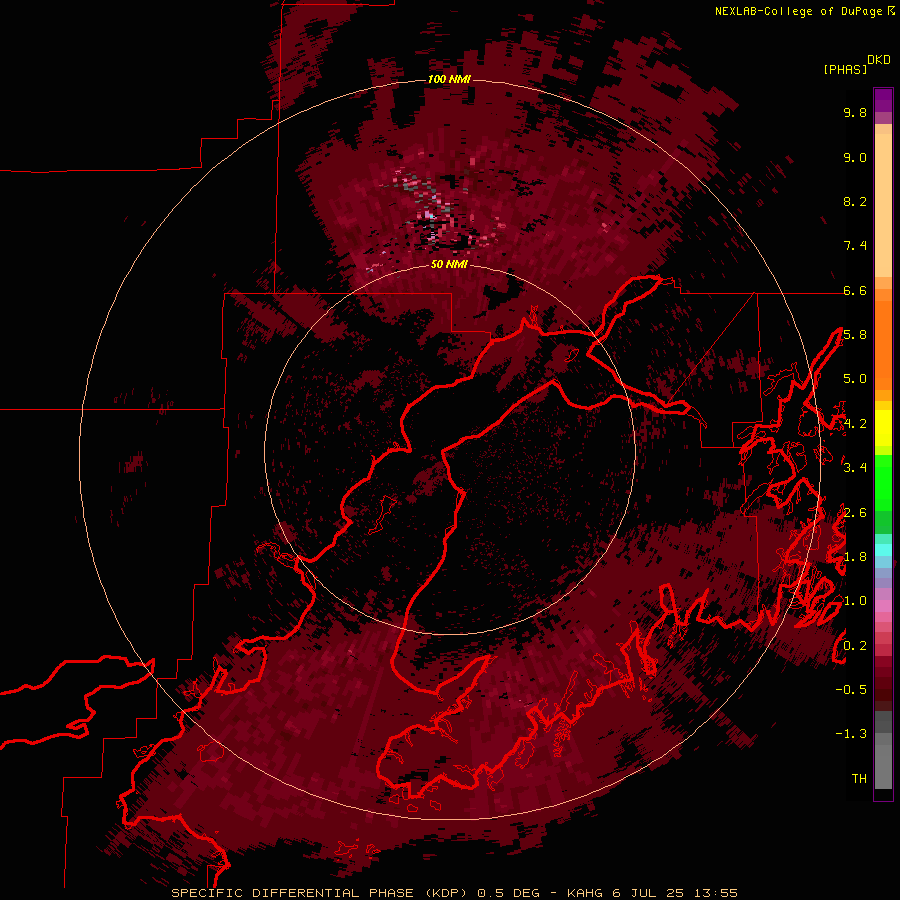Select the 1.0 value on color scale
The image size is (900, 900).
855,601
